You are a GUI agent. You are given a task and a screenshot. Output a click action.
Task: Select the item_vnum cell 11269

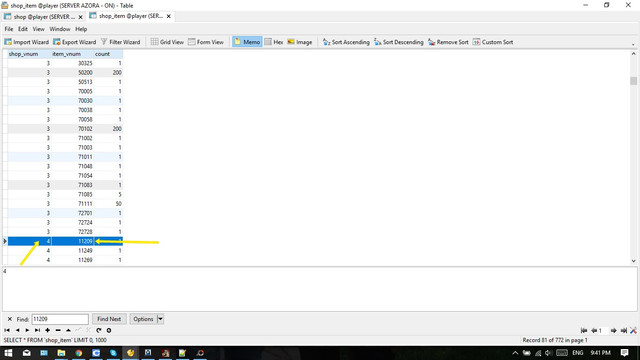coord(72,260)
